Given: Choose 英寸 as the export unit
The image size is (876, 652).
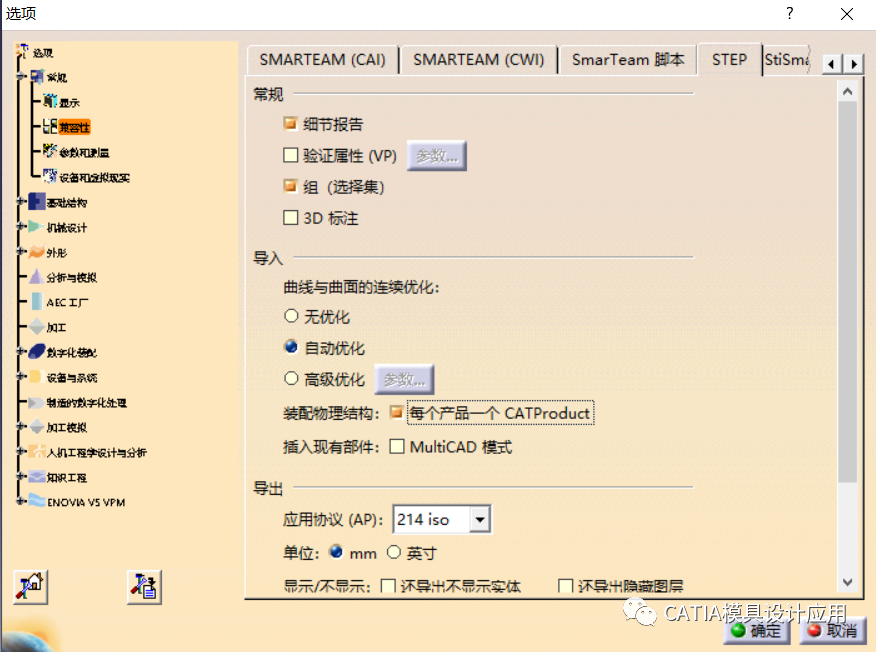Looking at the screenshot, I should tap(394, 552).
